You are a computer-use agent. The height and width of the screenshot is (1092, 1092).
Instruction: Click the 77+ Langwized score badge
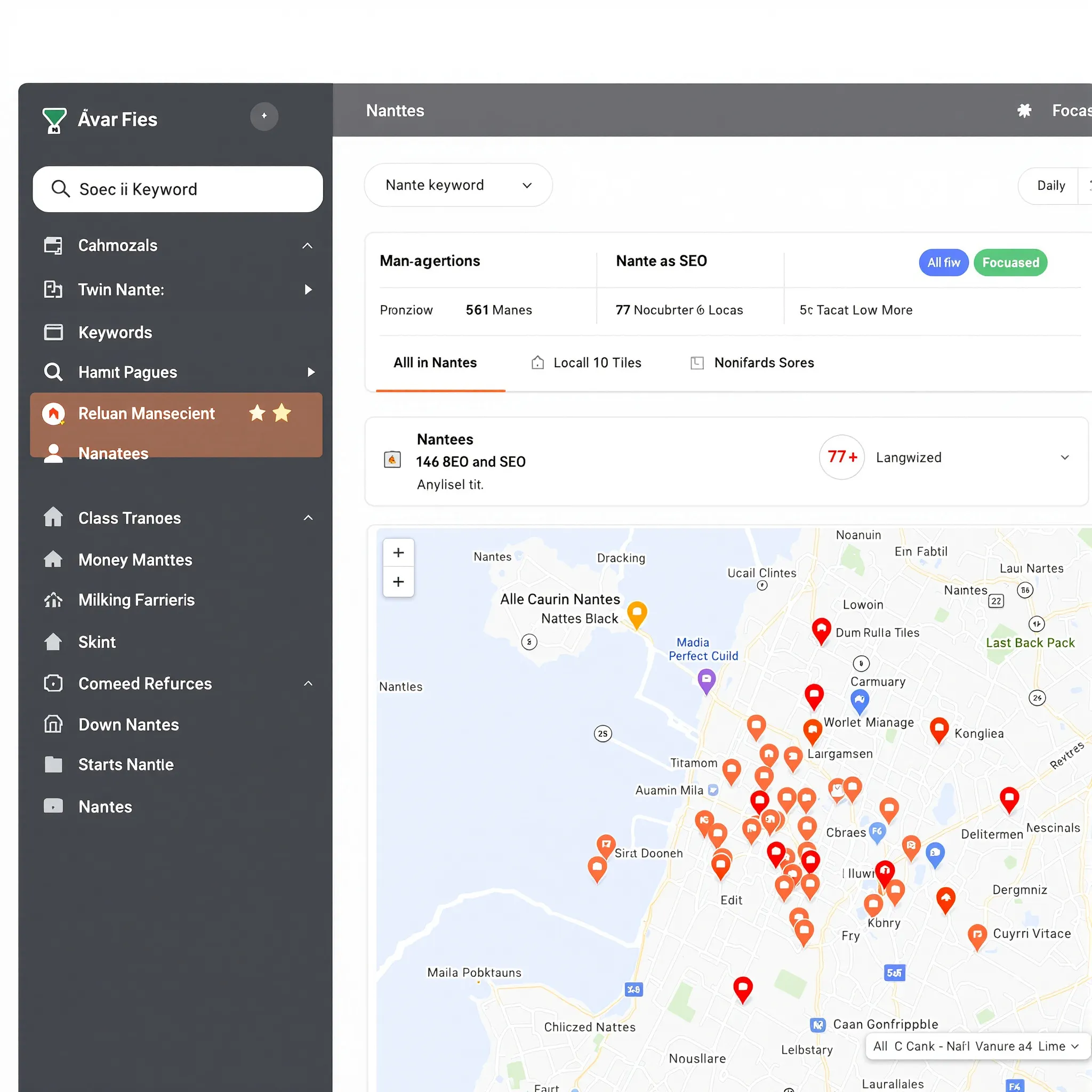click(841, 457)
